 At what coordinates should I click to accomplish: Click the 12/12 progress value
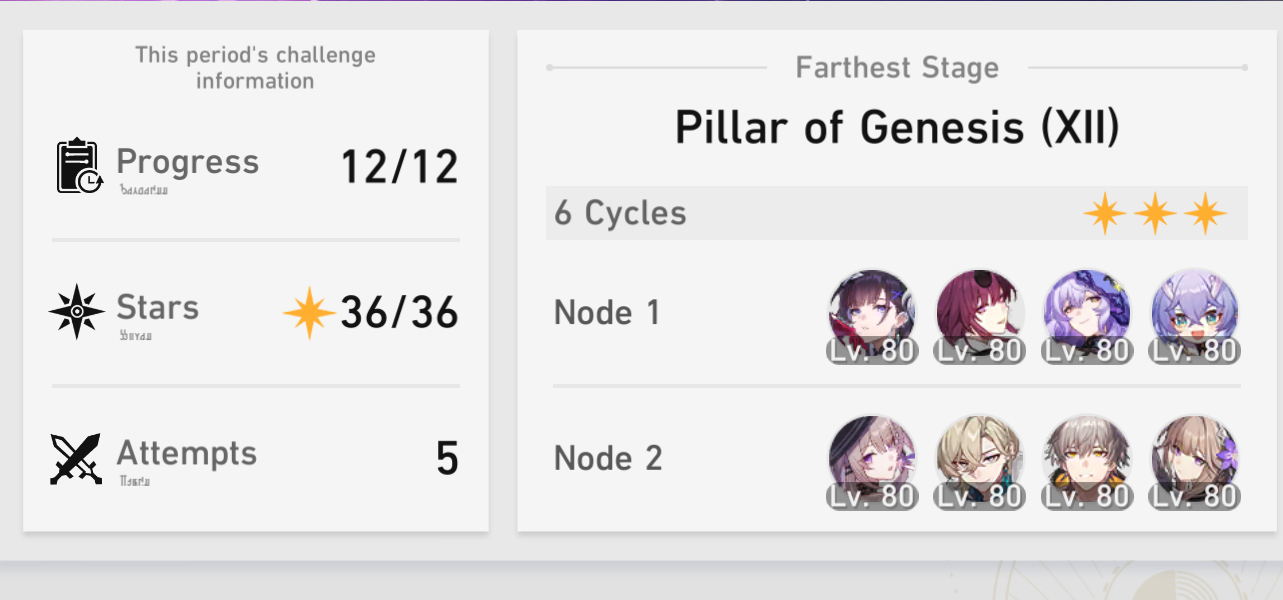tap(399, 167)
